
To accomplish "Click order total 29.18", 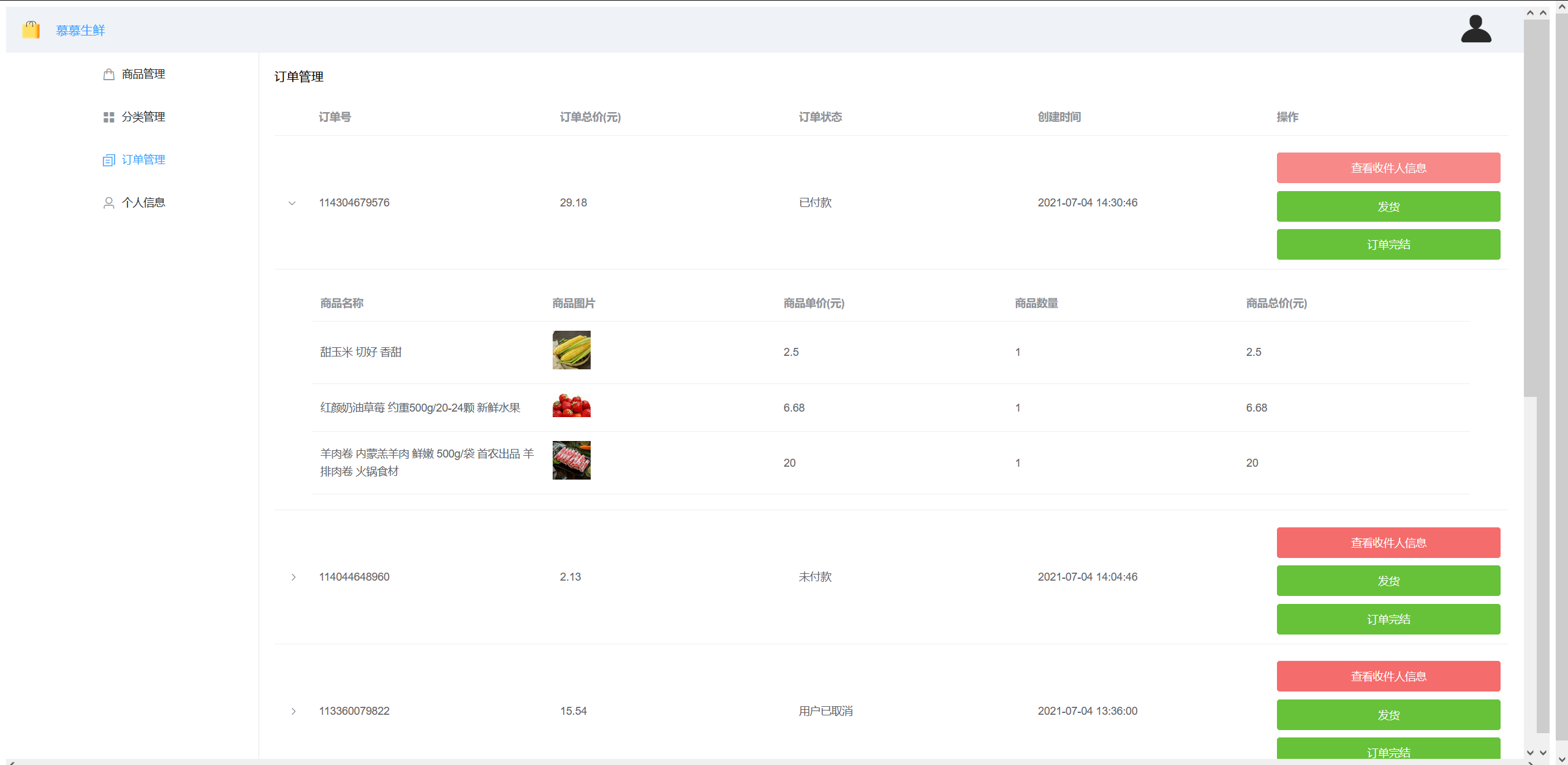I will (x=574, y=203).
